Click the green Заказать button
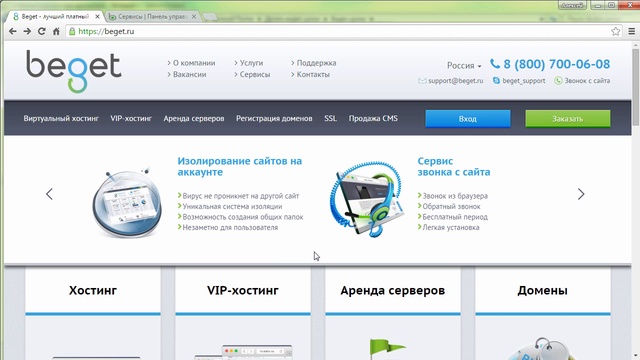The image size is (640, 360). [x=568, y=119]
